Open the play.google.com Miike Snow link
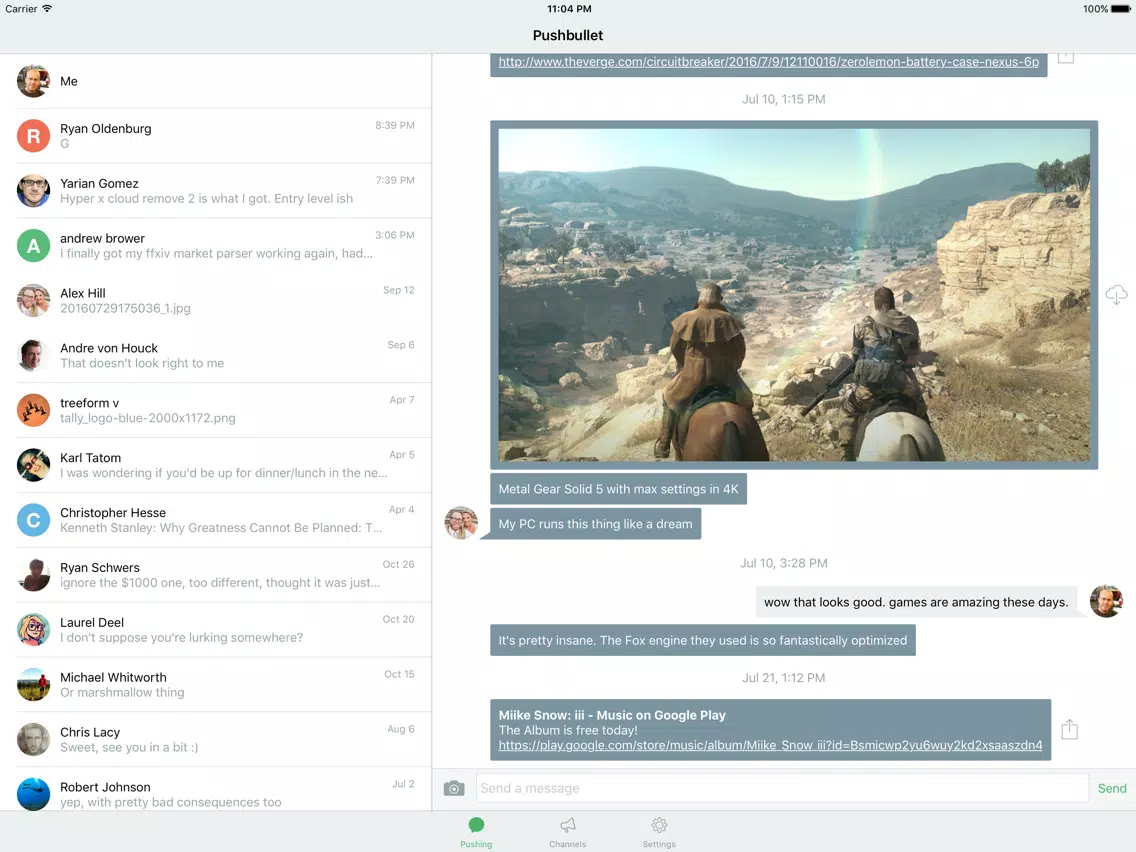The image size is (1136, 852). pyautogui.click(x=770, y=745)
